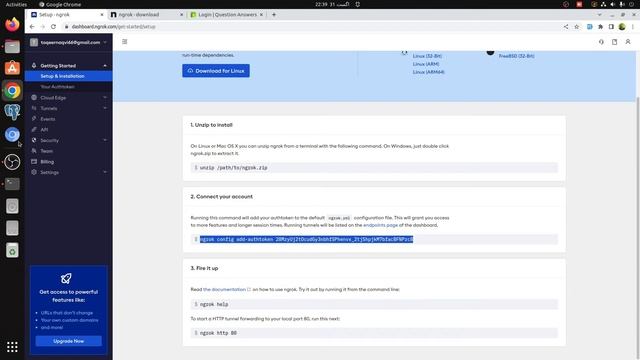Expand the Tunnels section

pos(105,108)
